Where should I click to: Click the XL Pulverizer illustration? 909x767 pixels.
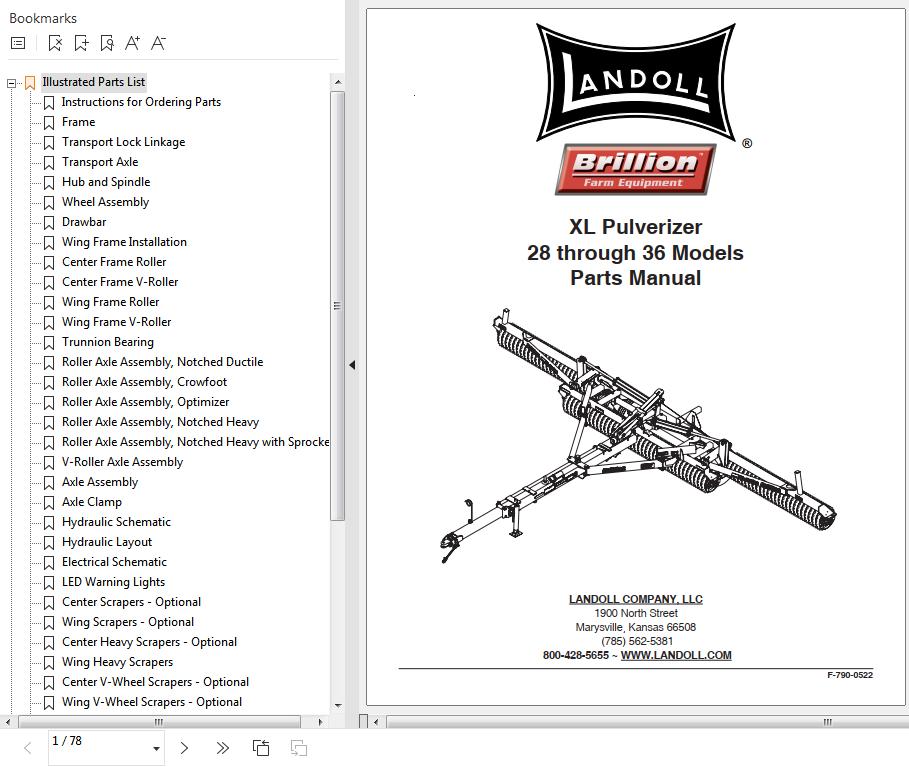coord(637,436)
